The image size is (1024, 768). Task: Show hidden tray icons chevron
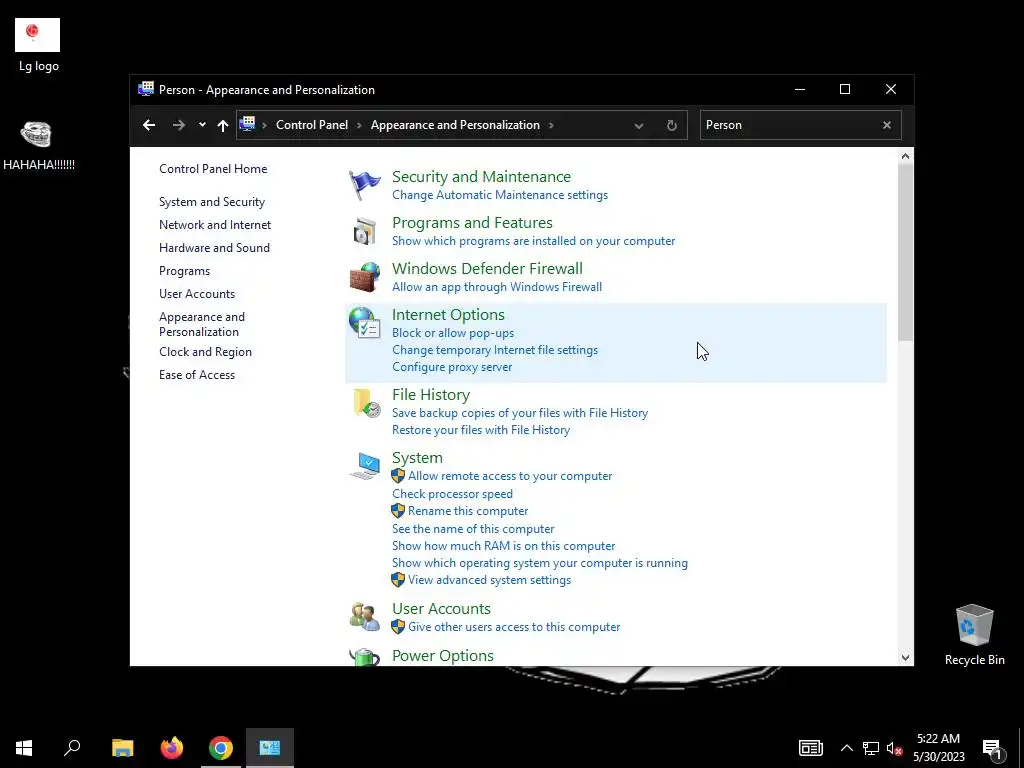pos(846,748)
